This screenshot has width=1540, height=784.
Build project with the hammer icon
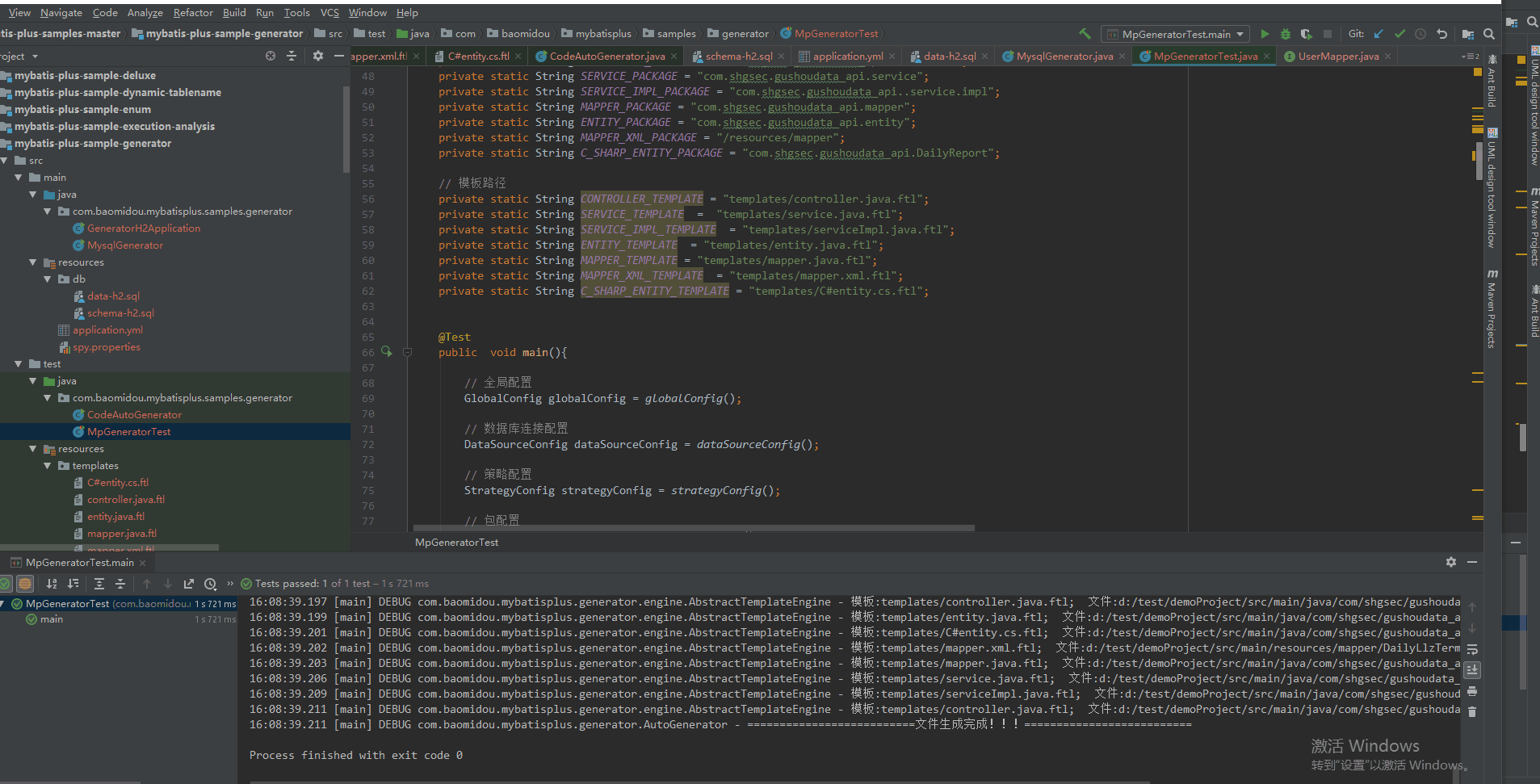(x=1085, y=34)
